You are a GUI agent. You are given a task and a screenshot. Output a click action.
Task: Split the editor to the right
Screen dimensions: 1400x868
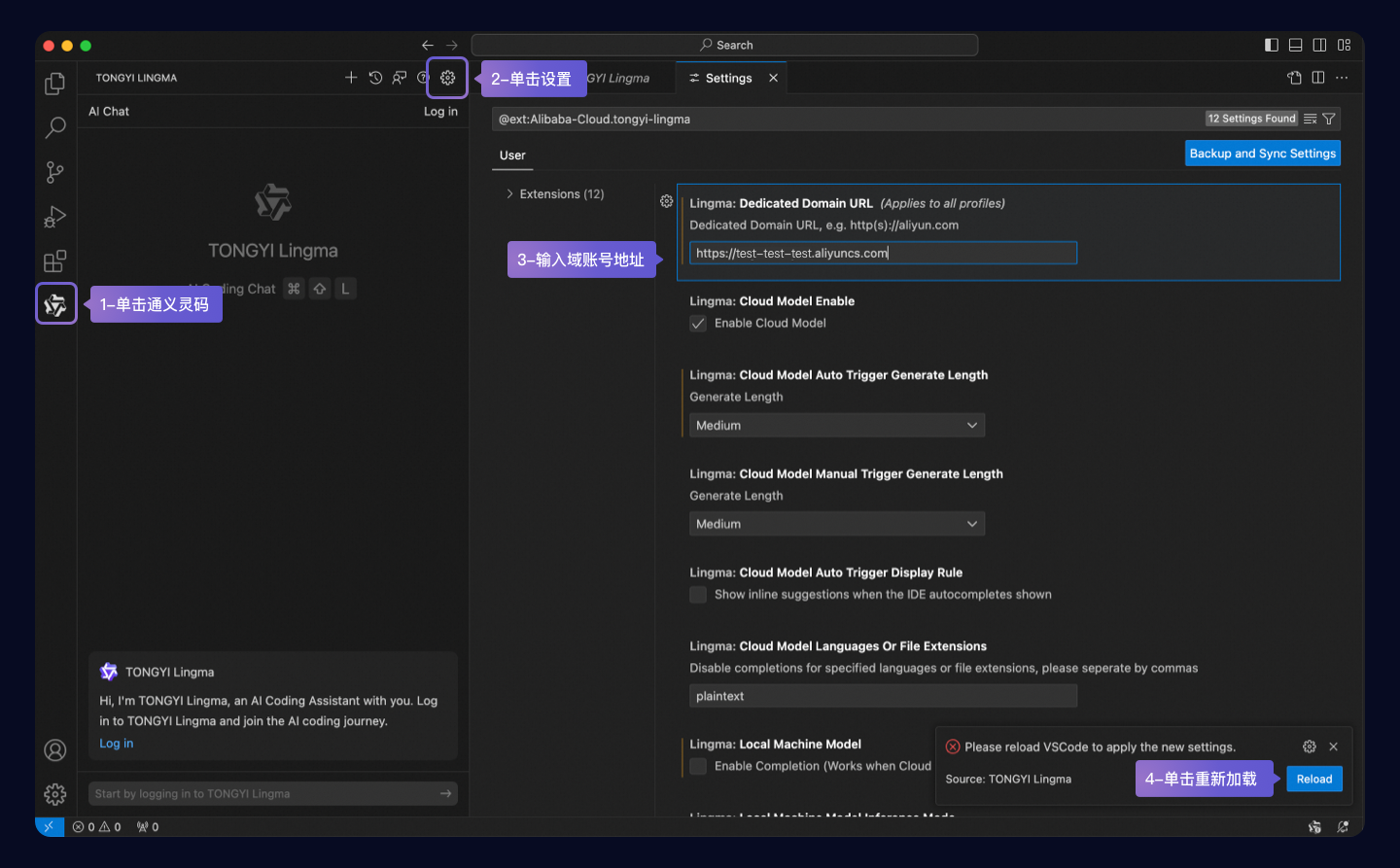point(1318,78)
